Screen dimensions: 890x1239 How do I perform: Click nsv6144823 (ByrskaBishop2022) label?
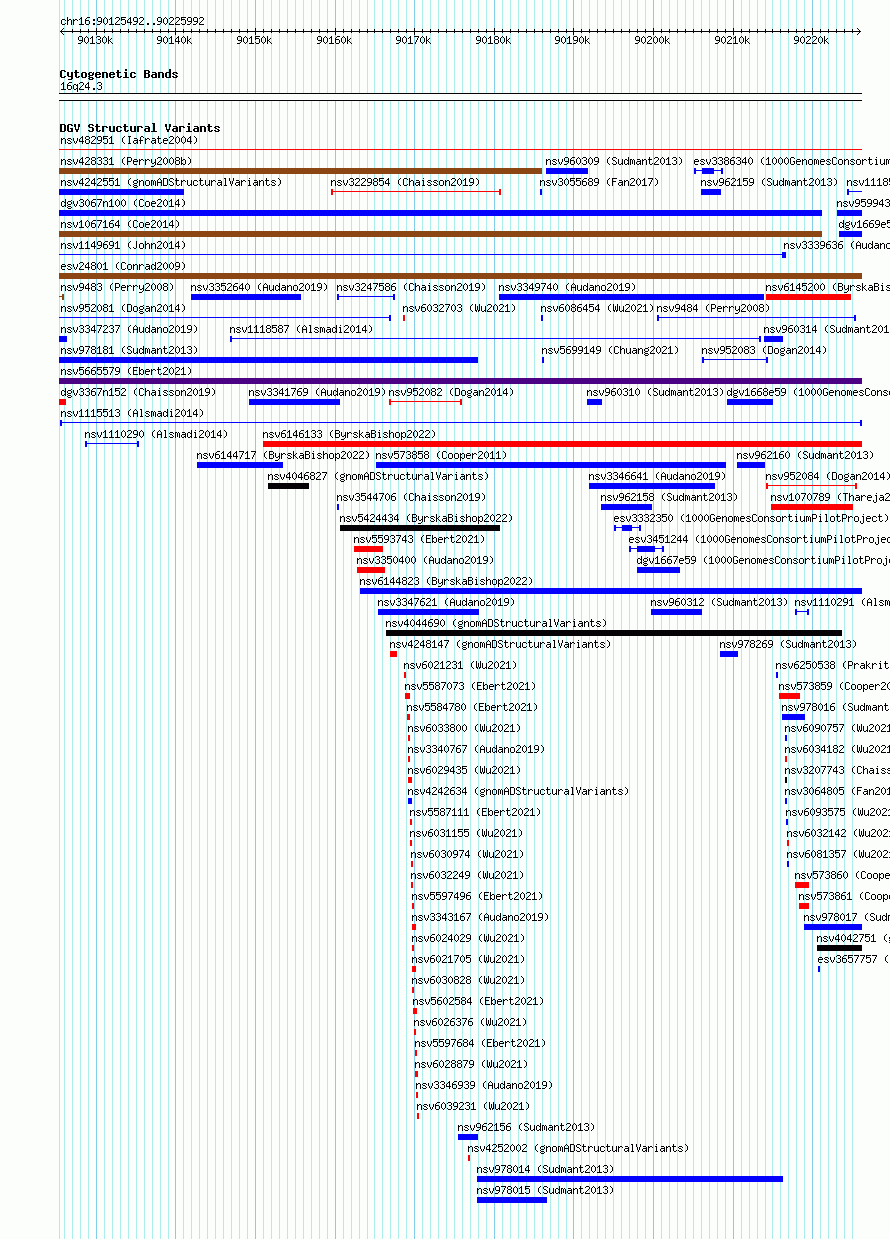(446, 581)
